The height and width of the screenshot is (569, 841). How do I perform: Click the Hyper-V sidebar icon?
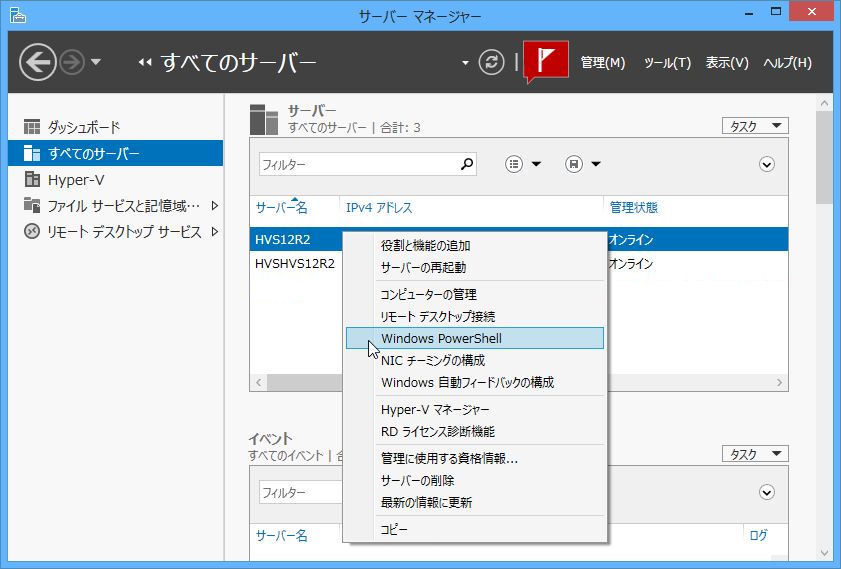click(32, 179)
